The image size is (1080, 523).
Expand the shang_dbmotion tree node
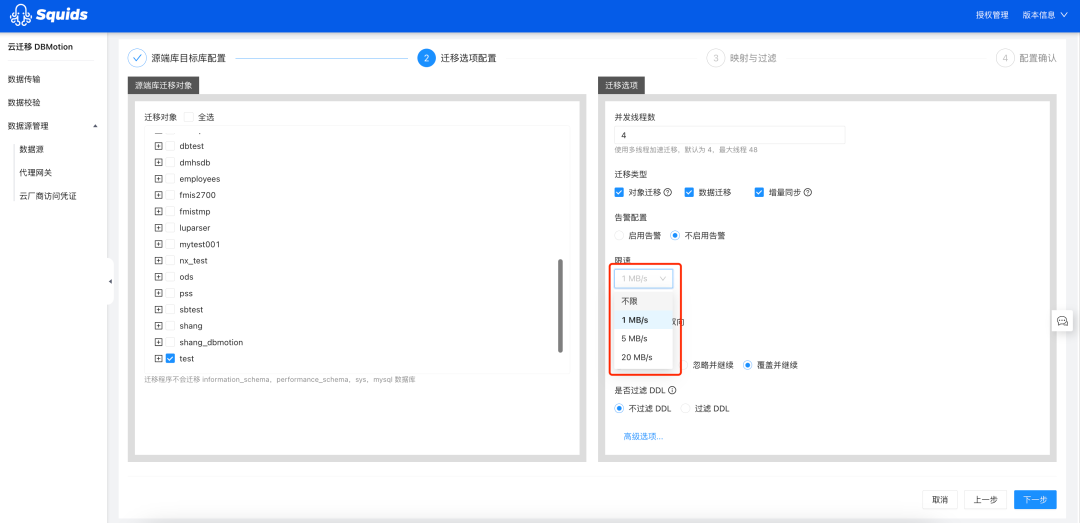tap(158, 342)
